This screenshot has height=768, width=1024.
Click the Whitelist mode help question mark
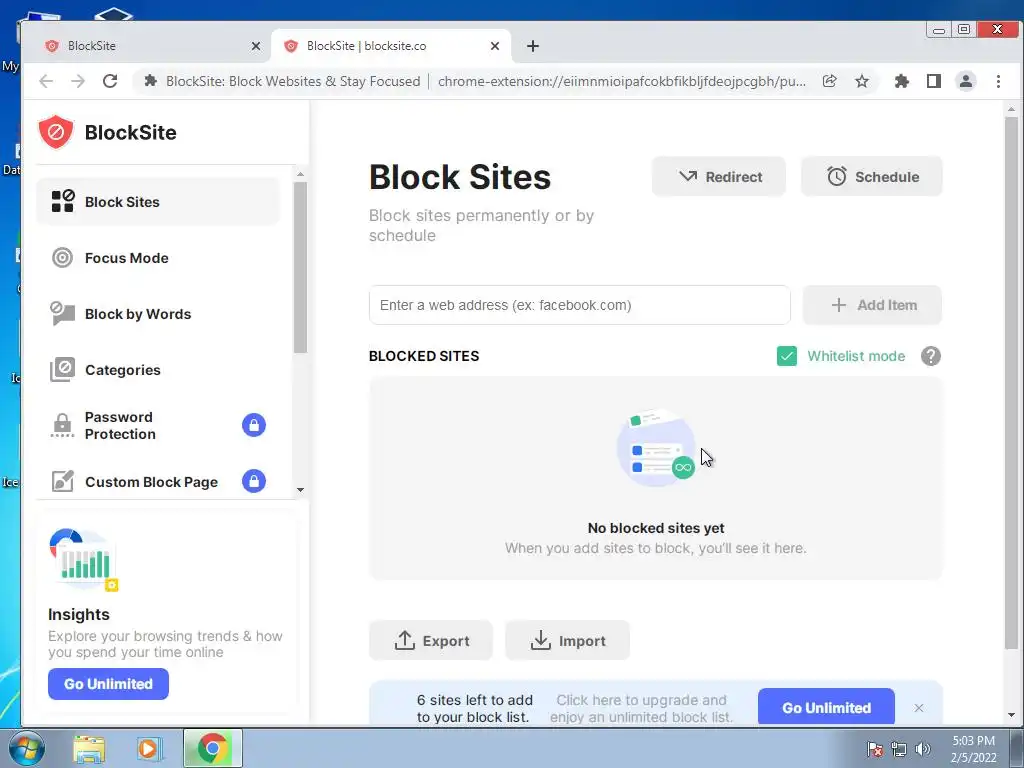[x=931, y=356]
